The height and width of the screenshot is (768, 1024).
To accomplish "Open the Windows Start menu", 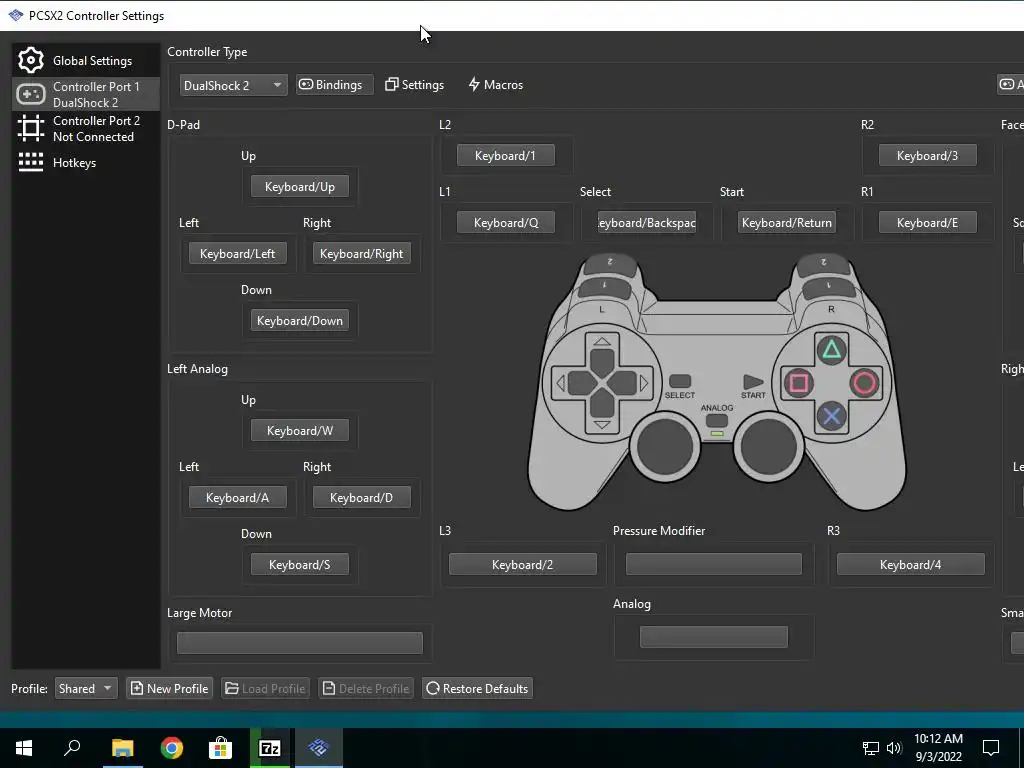I will pos(24,748).
